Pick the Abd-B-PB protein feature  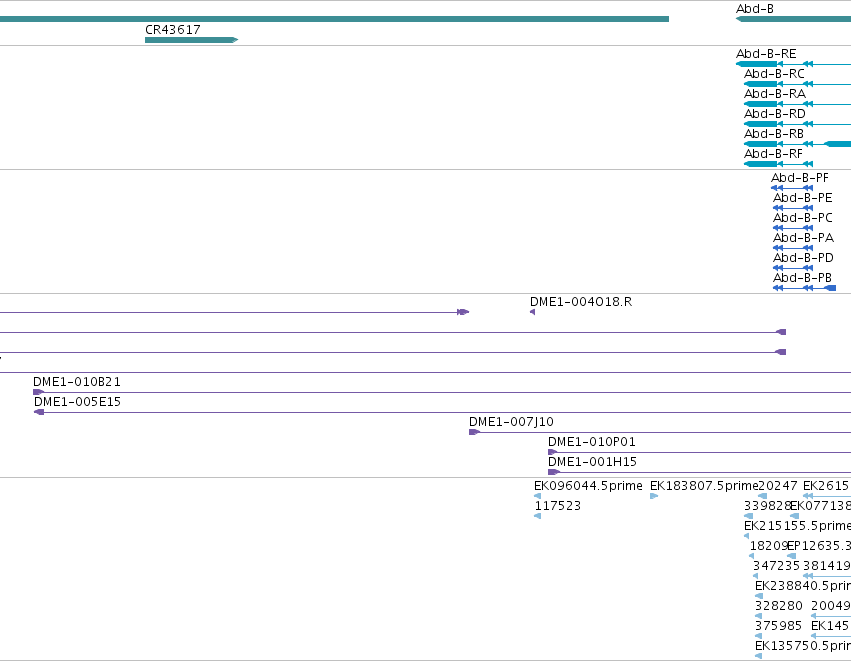[x=805, y=288]
